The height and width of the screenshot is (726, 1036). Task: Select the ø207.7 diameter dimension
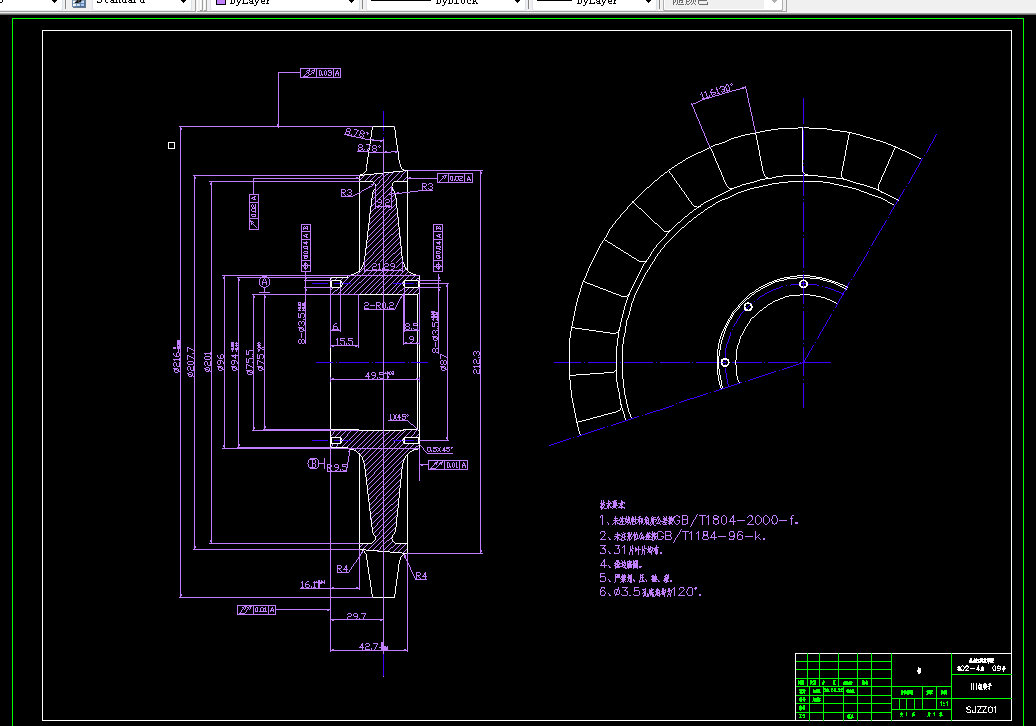click(191, 361)
